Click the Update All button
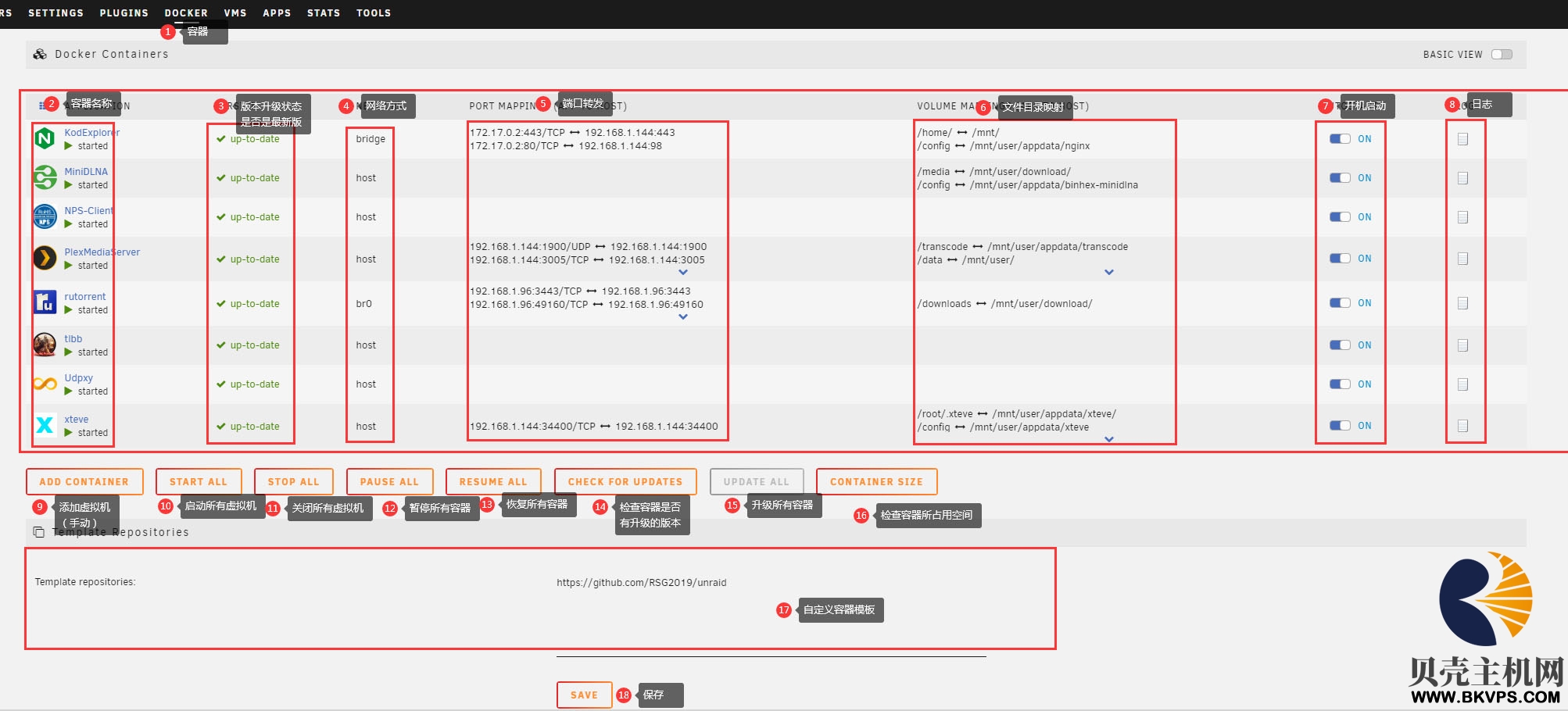This screenshot has height=711, width=1568. tap(757, 482)
